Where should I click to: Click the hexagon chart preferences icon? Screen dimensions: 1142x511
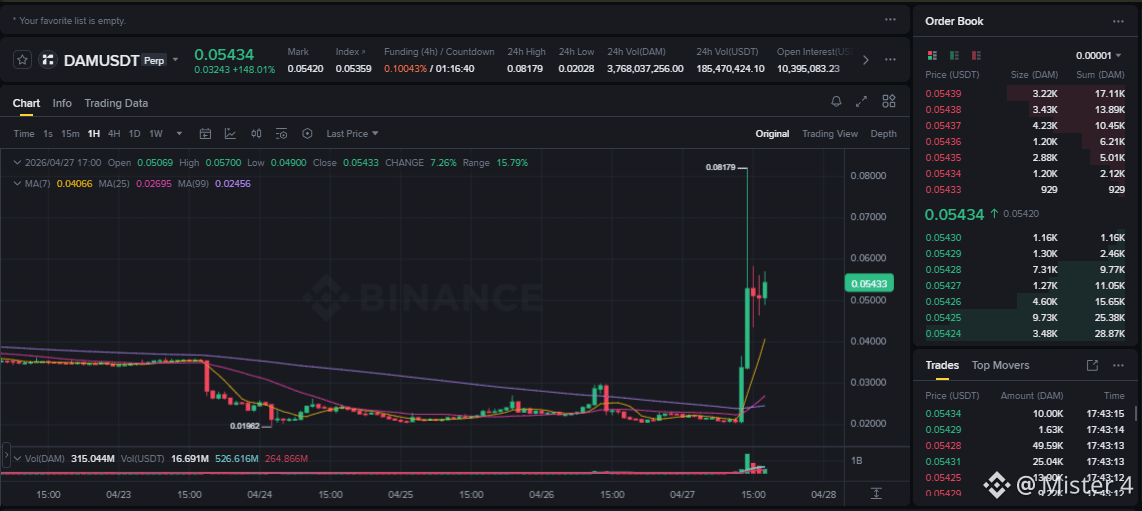(x=307, y=133)
